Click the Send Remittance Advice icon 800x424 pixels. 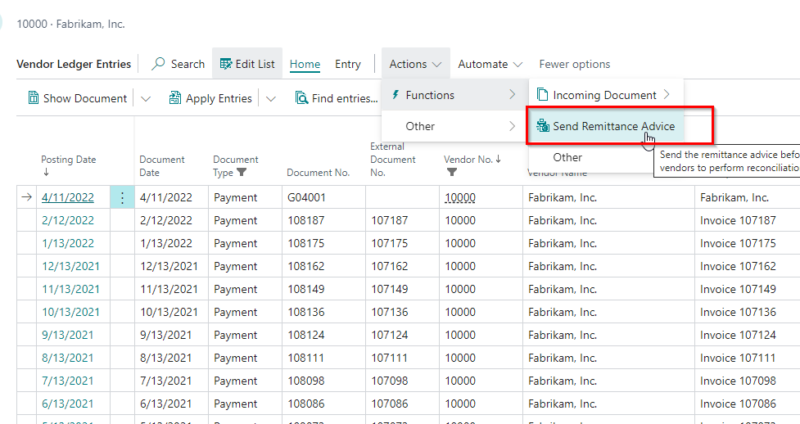click(x=543, y=126)
